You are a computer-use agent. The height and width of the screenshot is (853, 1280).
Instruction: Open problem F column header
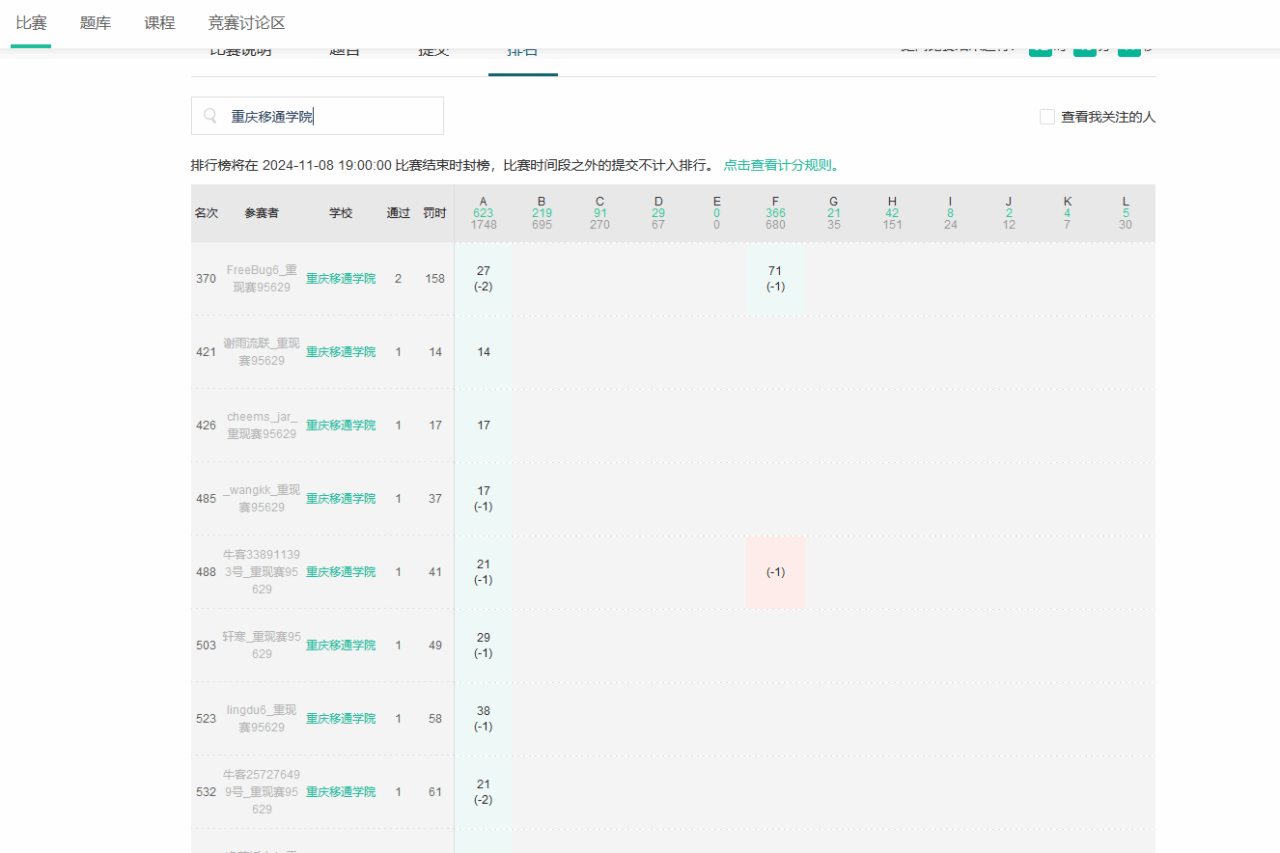click(775, 201)
